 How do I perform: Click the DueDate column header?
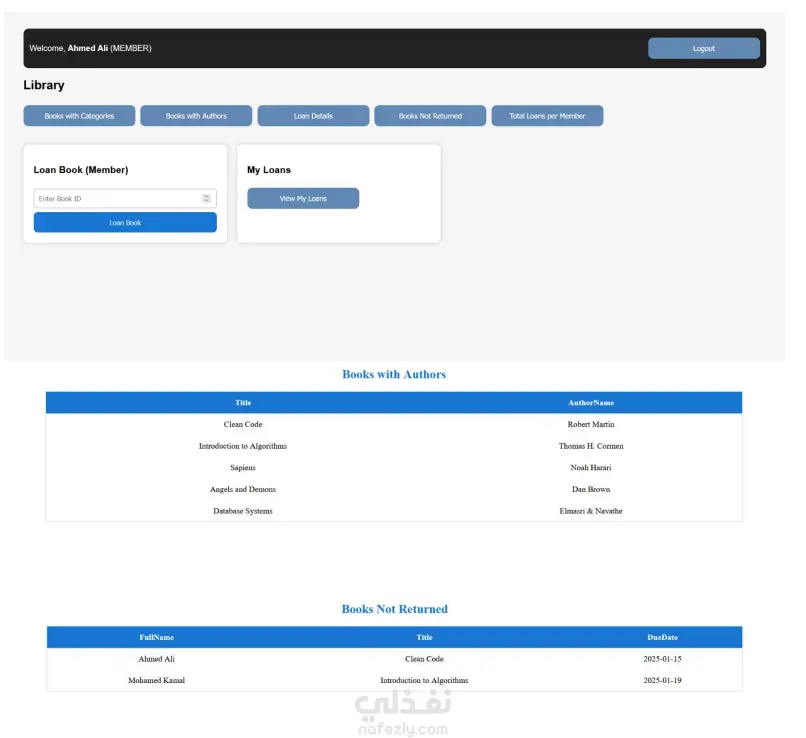click(x=662, y=637)
